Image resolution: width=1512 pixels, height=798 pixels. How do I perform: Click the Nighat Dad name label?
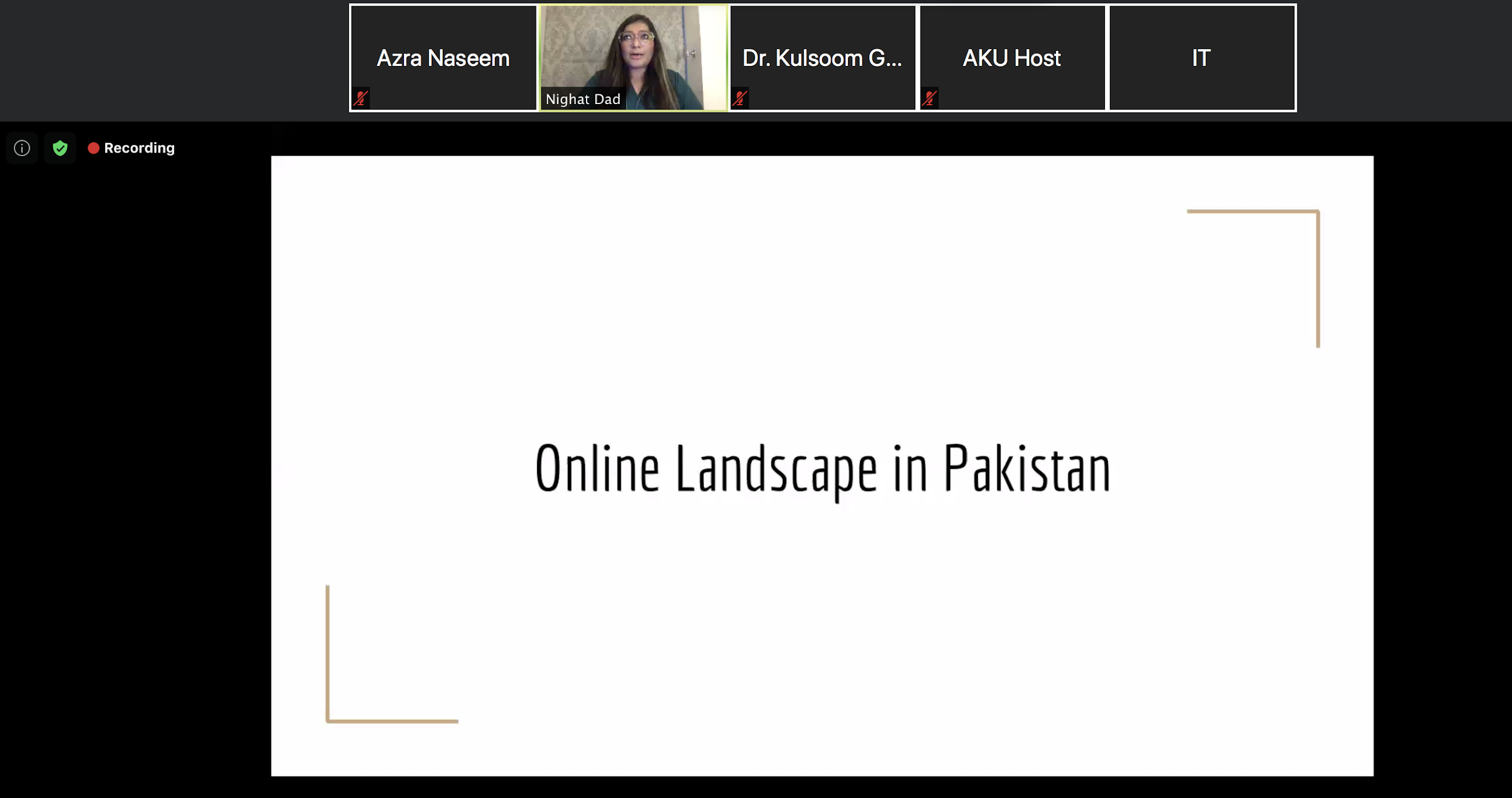(x=582, y=99)
